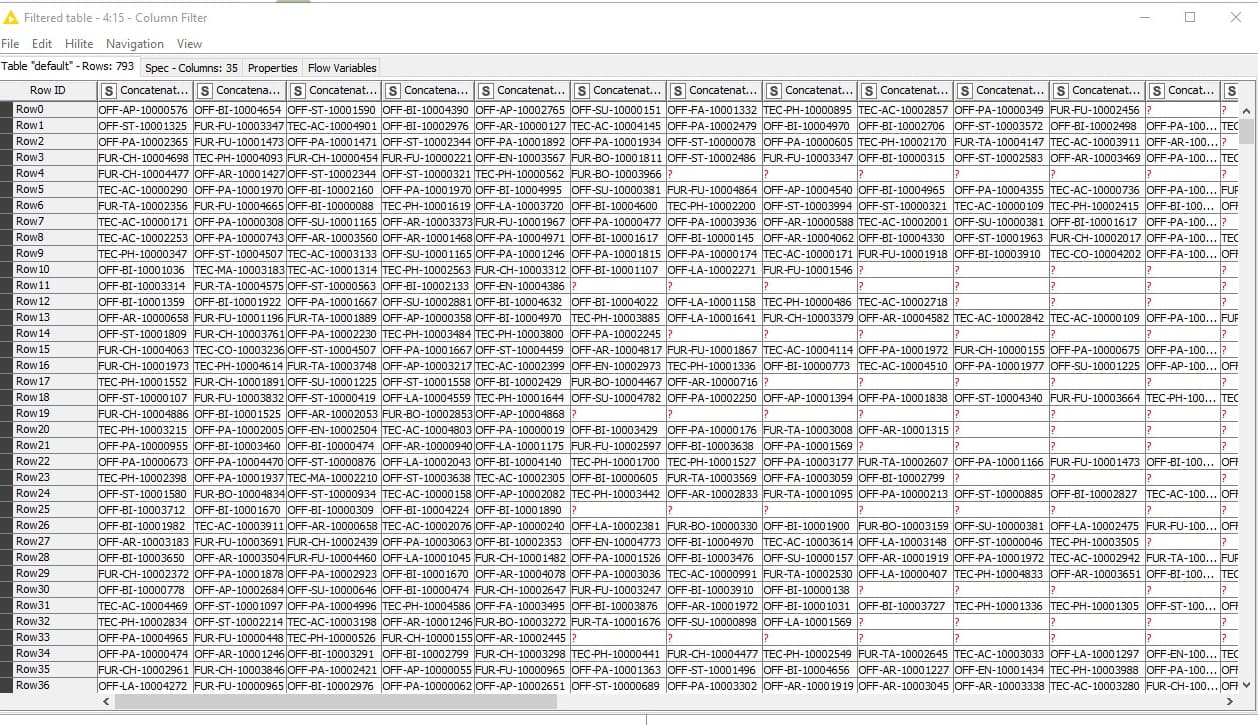Click the horizontal scrollbar thumb

click(336, 701)
